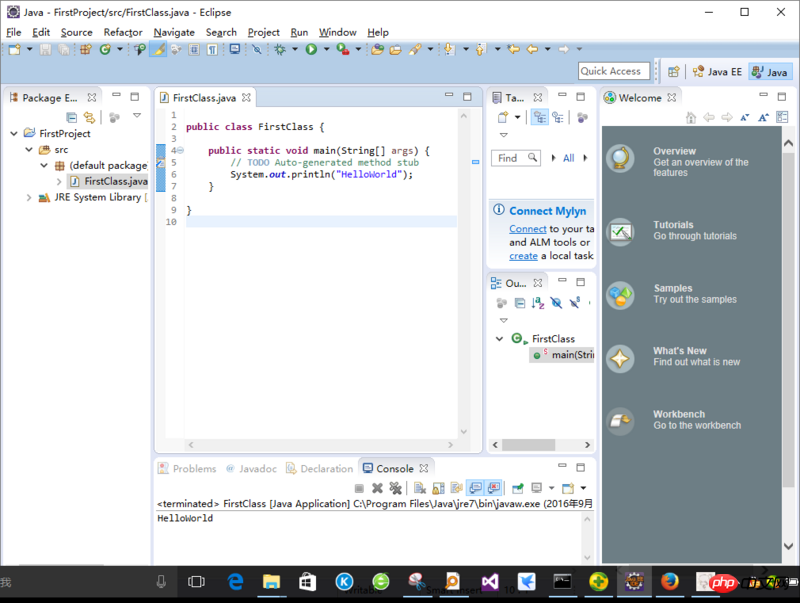Toggle Show Console When Standard Out Changes

476,488
